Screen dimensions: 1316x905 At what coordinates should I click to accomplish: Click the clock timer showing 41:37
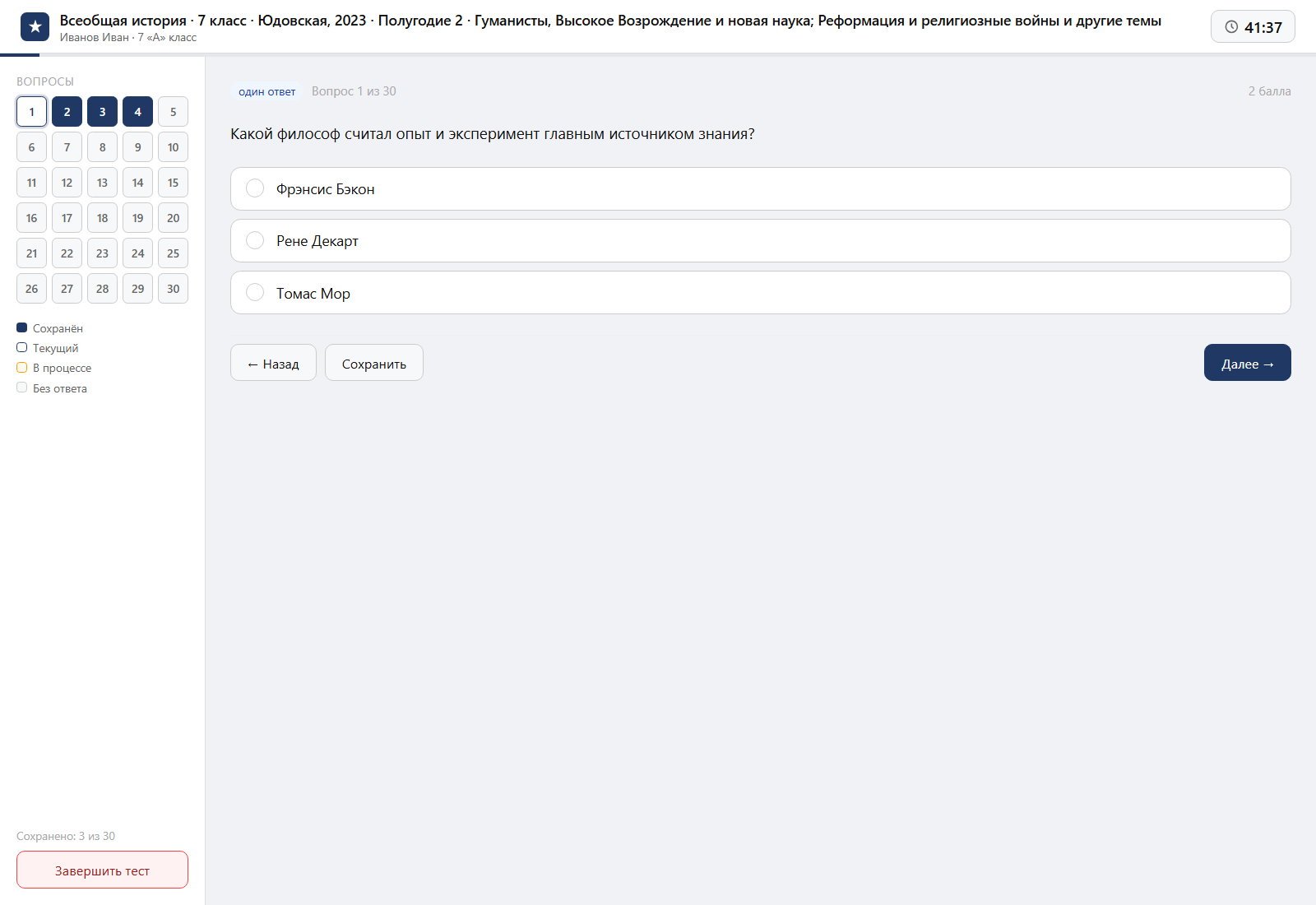coord(1253,27)
